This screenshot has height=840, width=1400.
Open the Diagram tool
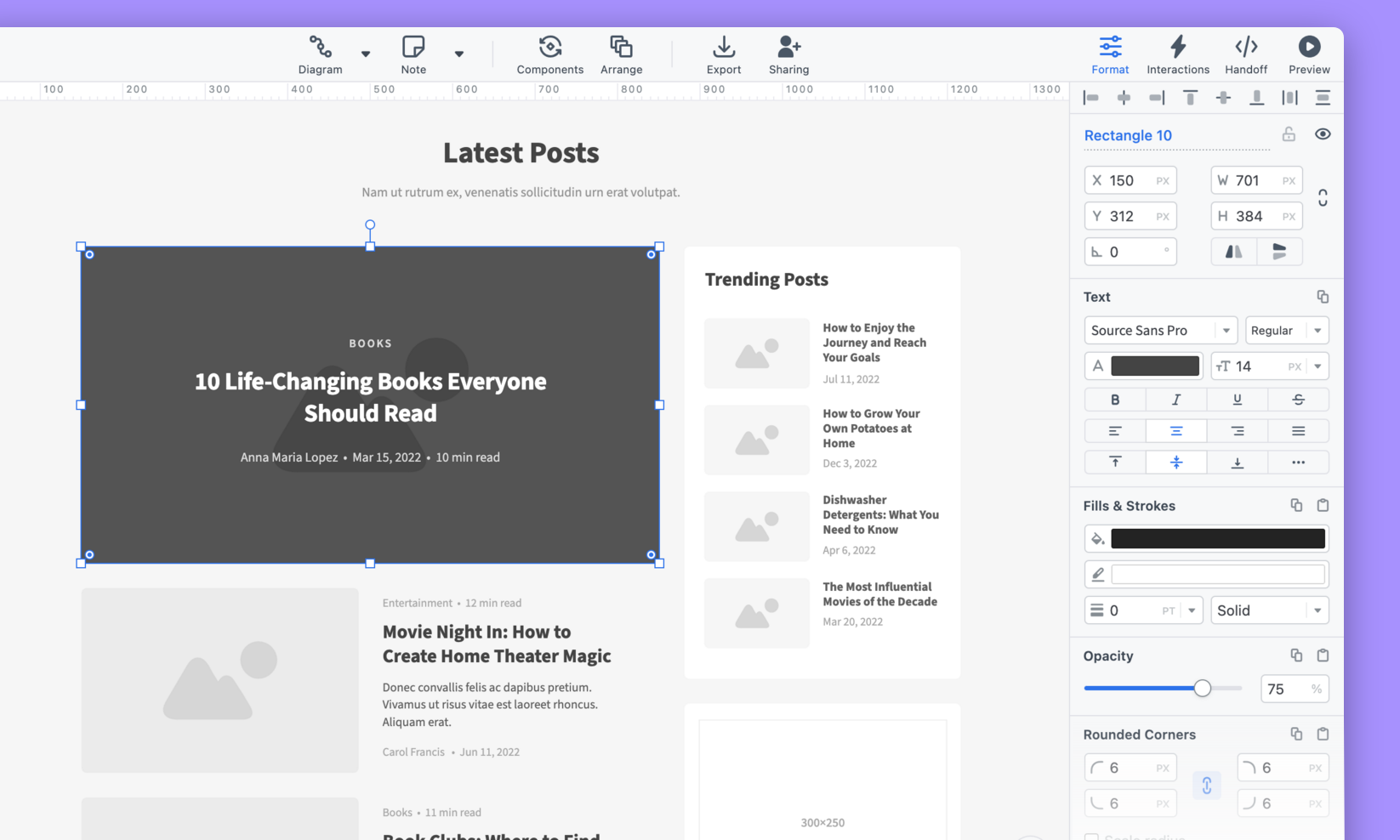[x=320, y=55]
